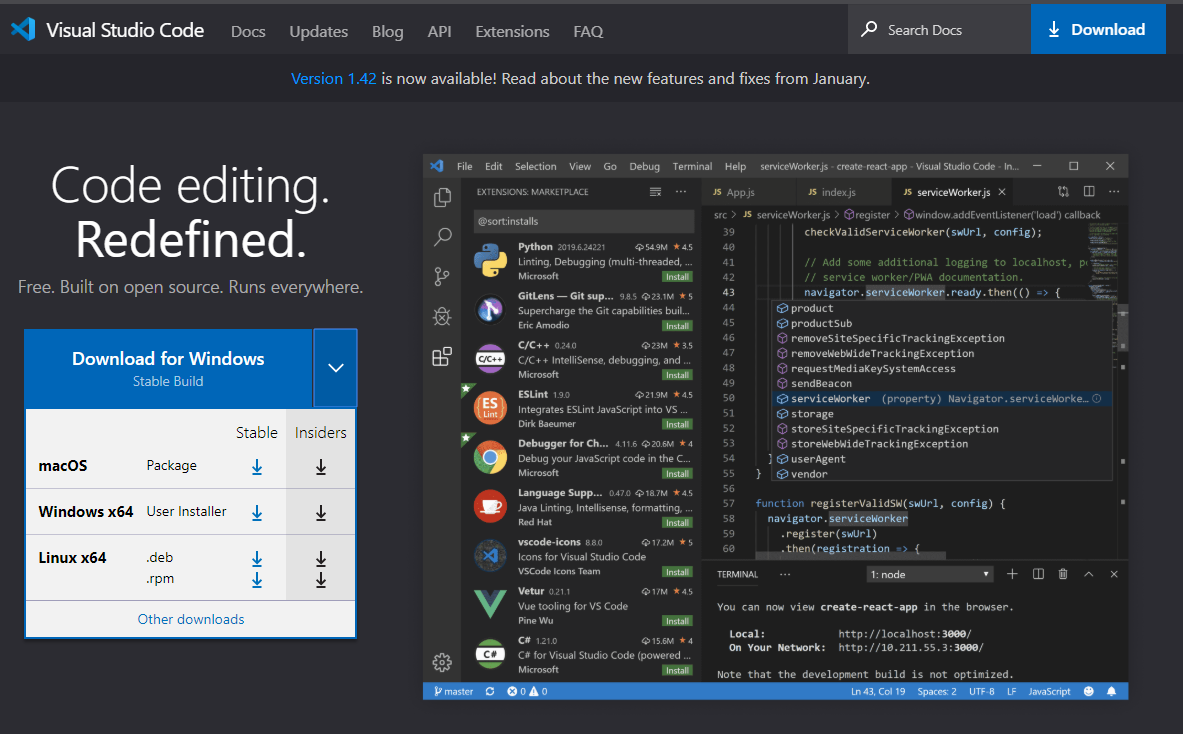Click trash icon to kill terminal
1183x734 pixels.
pyautogui.click(x=1063, y=574)
